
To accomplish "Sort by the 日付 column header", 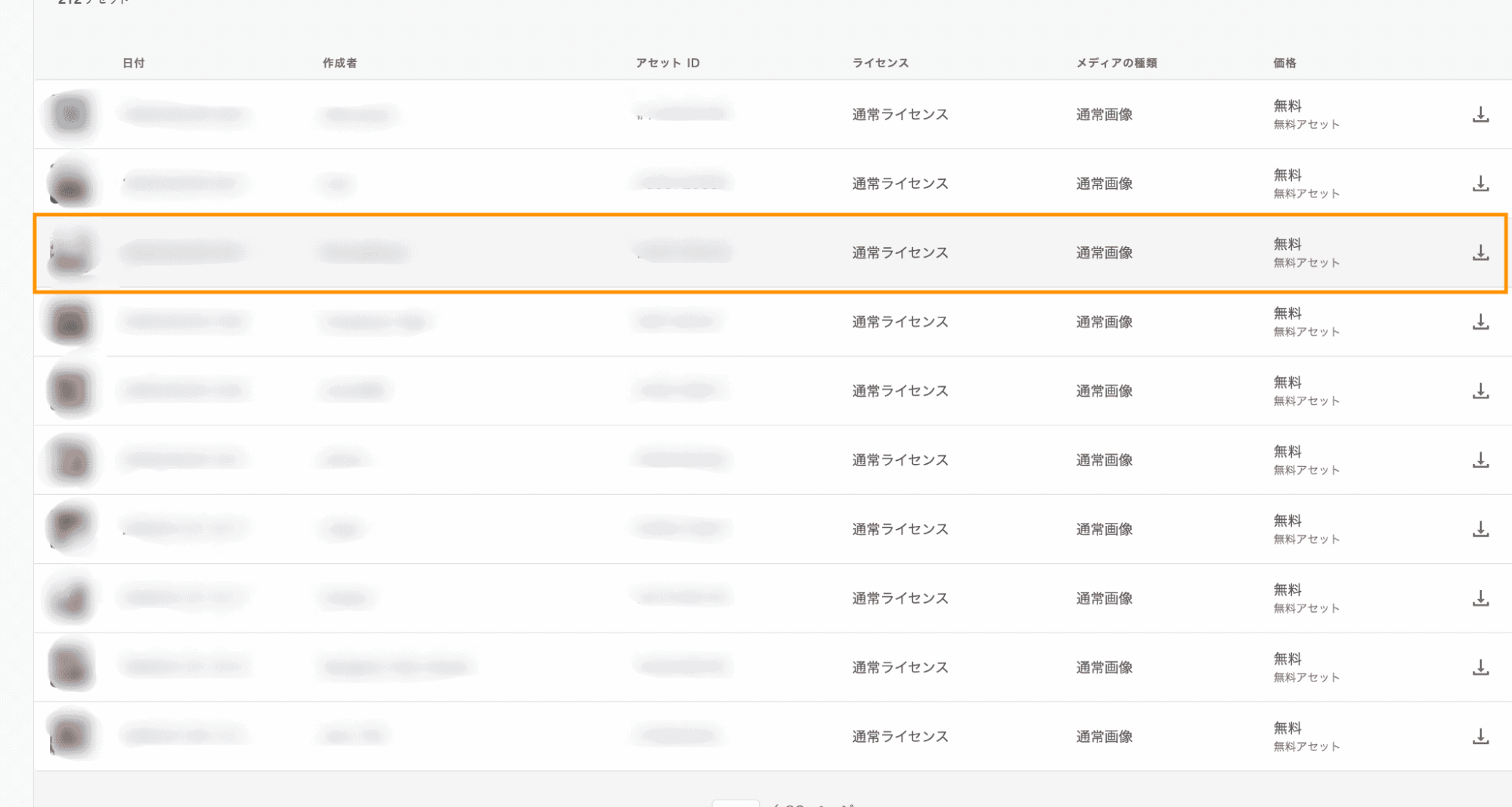I will [134, 63].
